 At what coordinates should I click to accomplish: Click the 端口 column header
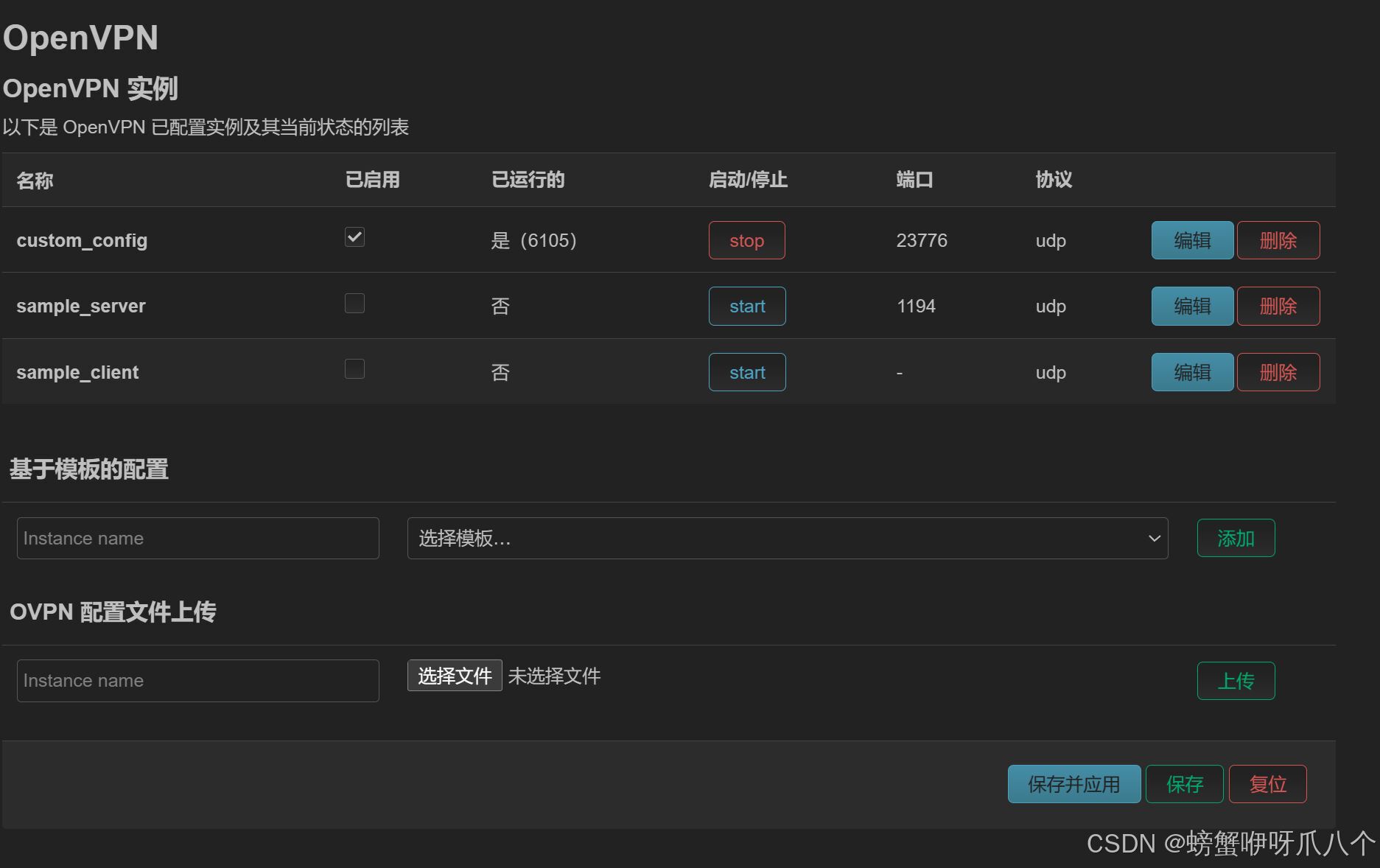tap(914, 180)
